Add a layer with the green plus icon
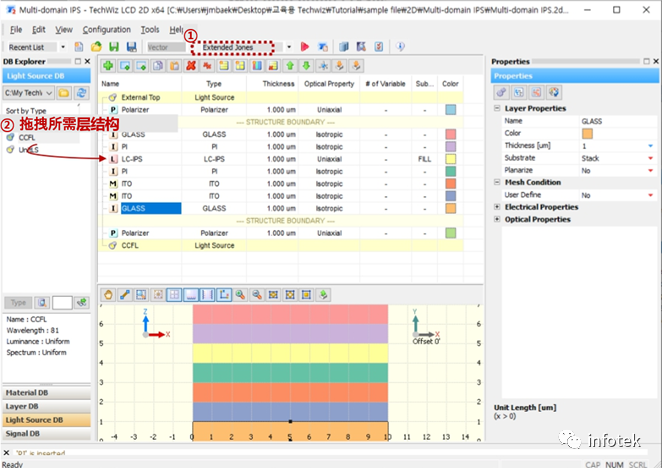Image resolution: width=662 pixels, height=468 pixels. click(109, 66)
